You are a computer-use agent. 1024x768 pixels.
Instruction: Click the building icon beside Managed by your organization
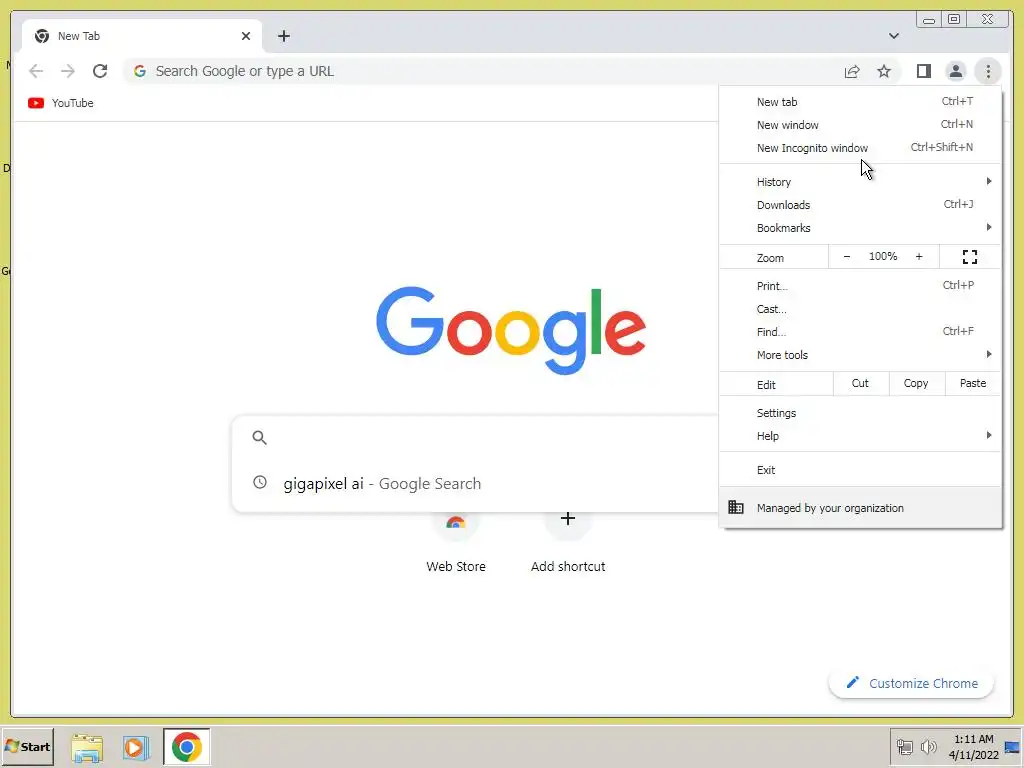click(x=736, y=507)
